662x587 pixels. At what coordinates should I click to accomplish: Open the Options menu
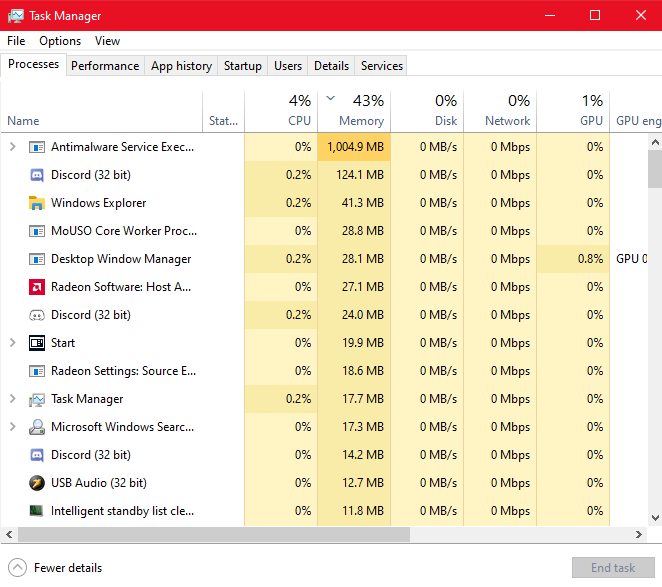point(60,41)
